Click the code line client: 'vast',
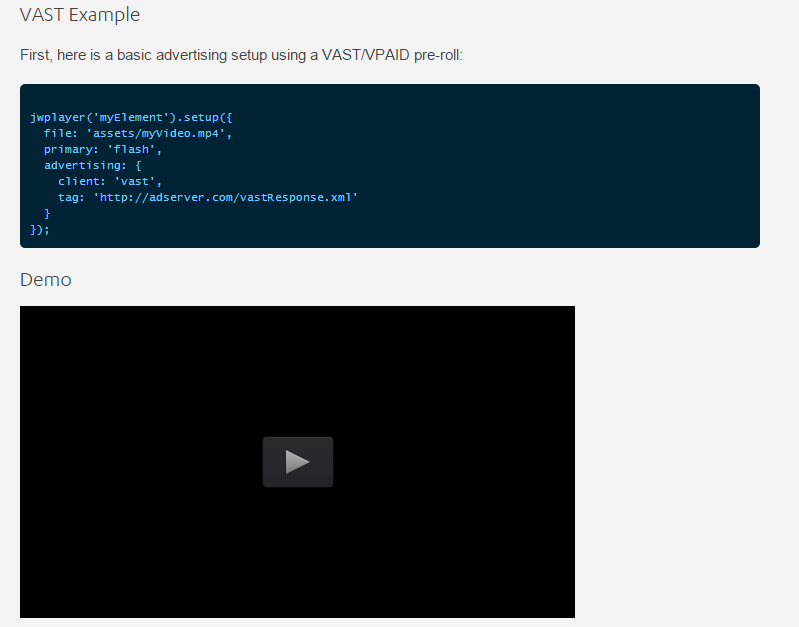This screenshot has height=627, width=799. pos(110,181)
